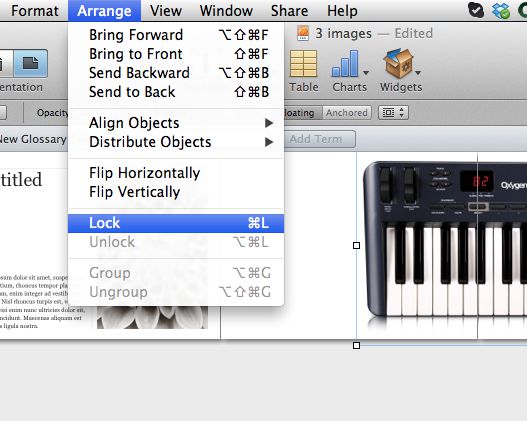Click the checkmark status menu bar icon

[476, 10]
